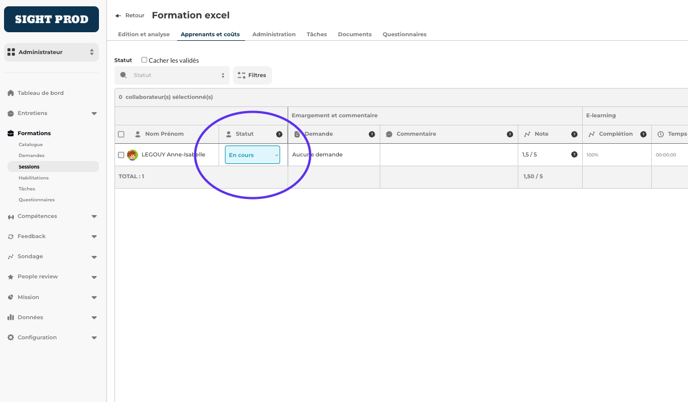Click the back arrow icon next to Retour
688x402 pixels.
click(x=118, y=16)
